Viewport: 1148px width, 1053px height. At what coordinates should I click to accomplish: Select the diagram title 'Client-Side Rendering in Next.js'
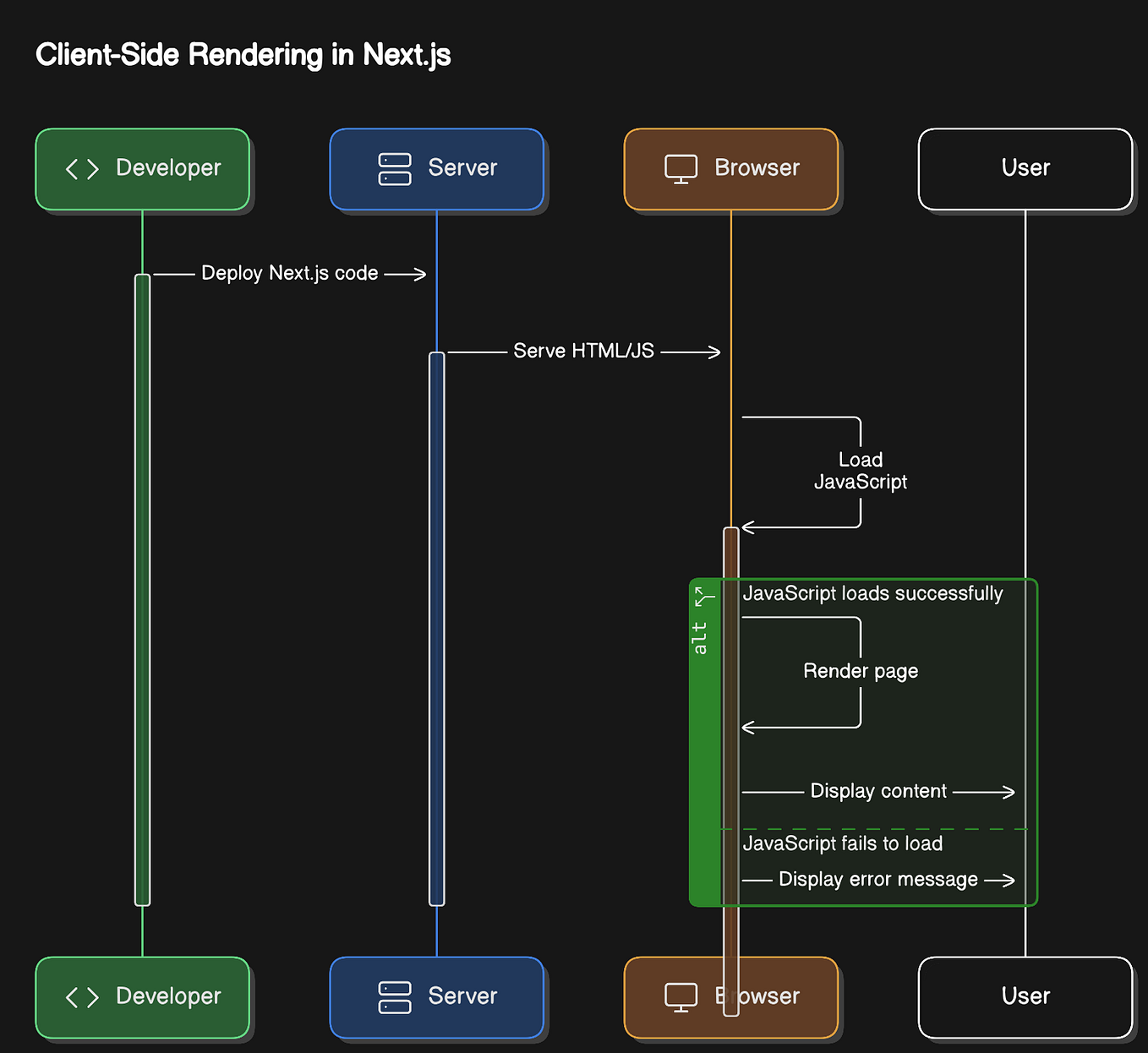pyautogui.click(x=243, y=54)
